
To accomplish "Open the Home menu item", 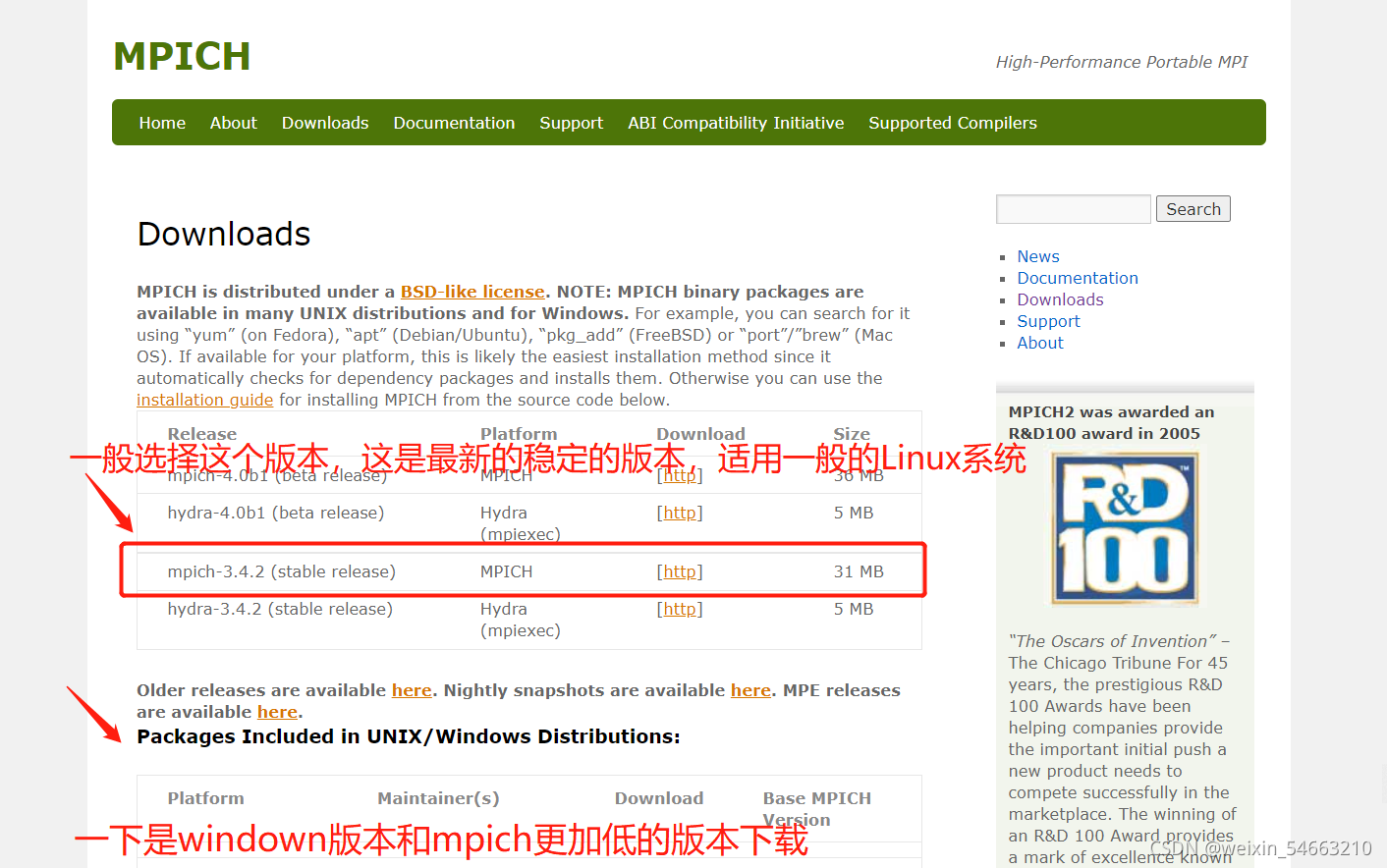I will (162, 123).
